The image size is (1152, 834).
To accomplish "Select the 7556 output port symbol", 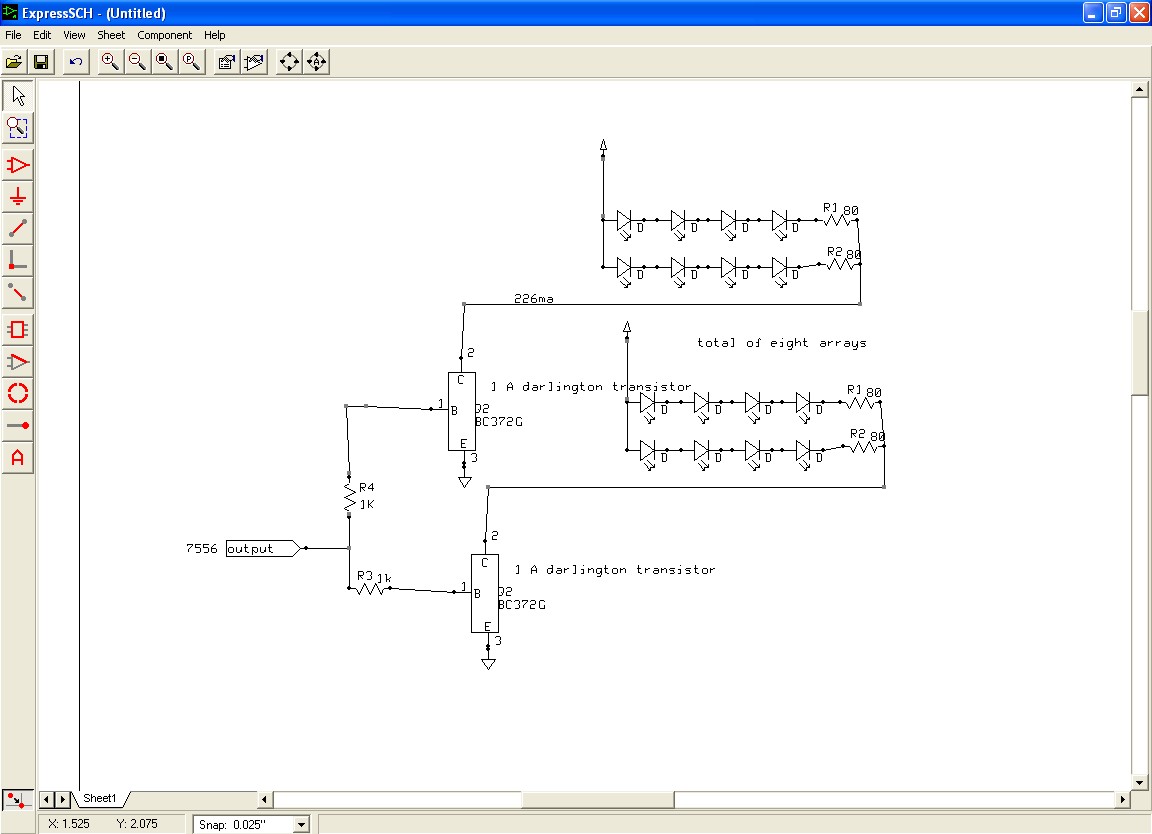I will 265,548.
